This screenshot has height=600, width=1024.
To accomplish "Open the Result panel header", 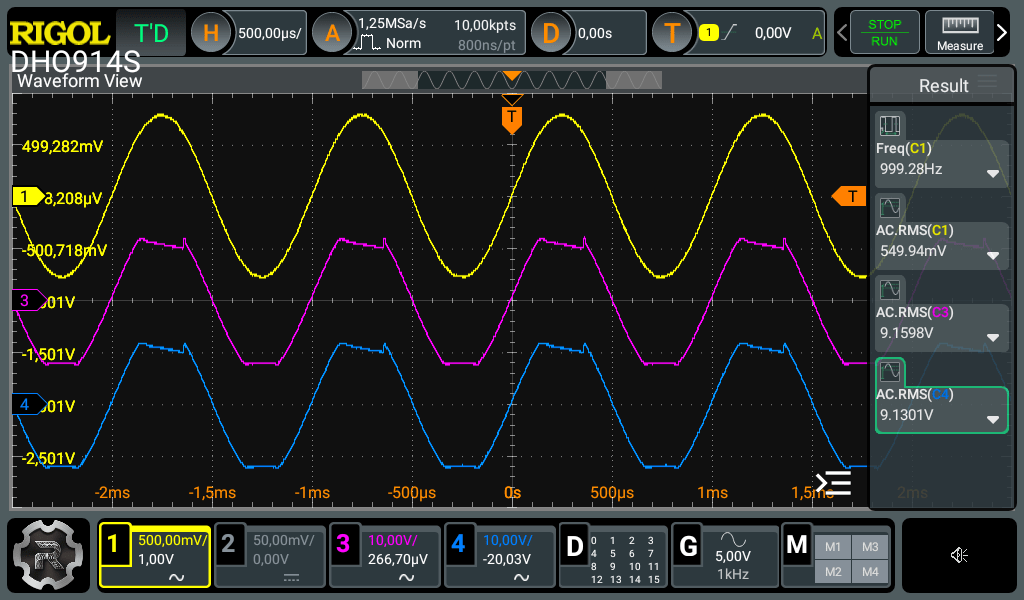I will tap(943, 86).
